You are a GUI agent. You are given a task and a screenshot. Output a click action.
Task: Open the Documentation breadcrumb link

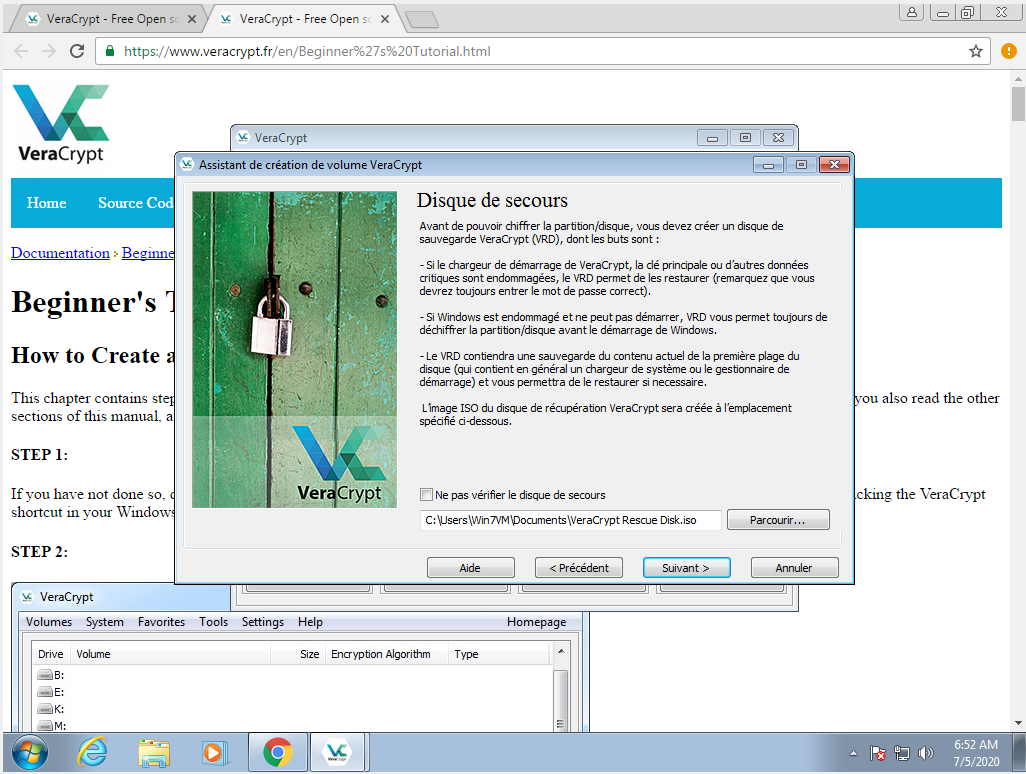click(60, 253)
